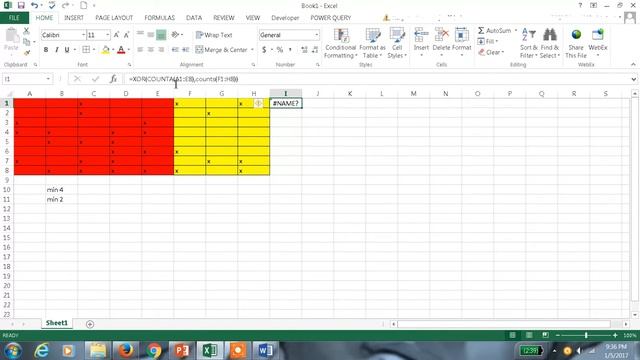Toggle italic formatting
Image resolution: width=640 pixels, height=360 pixels.
click(56, 50)
